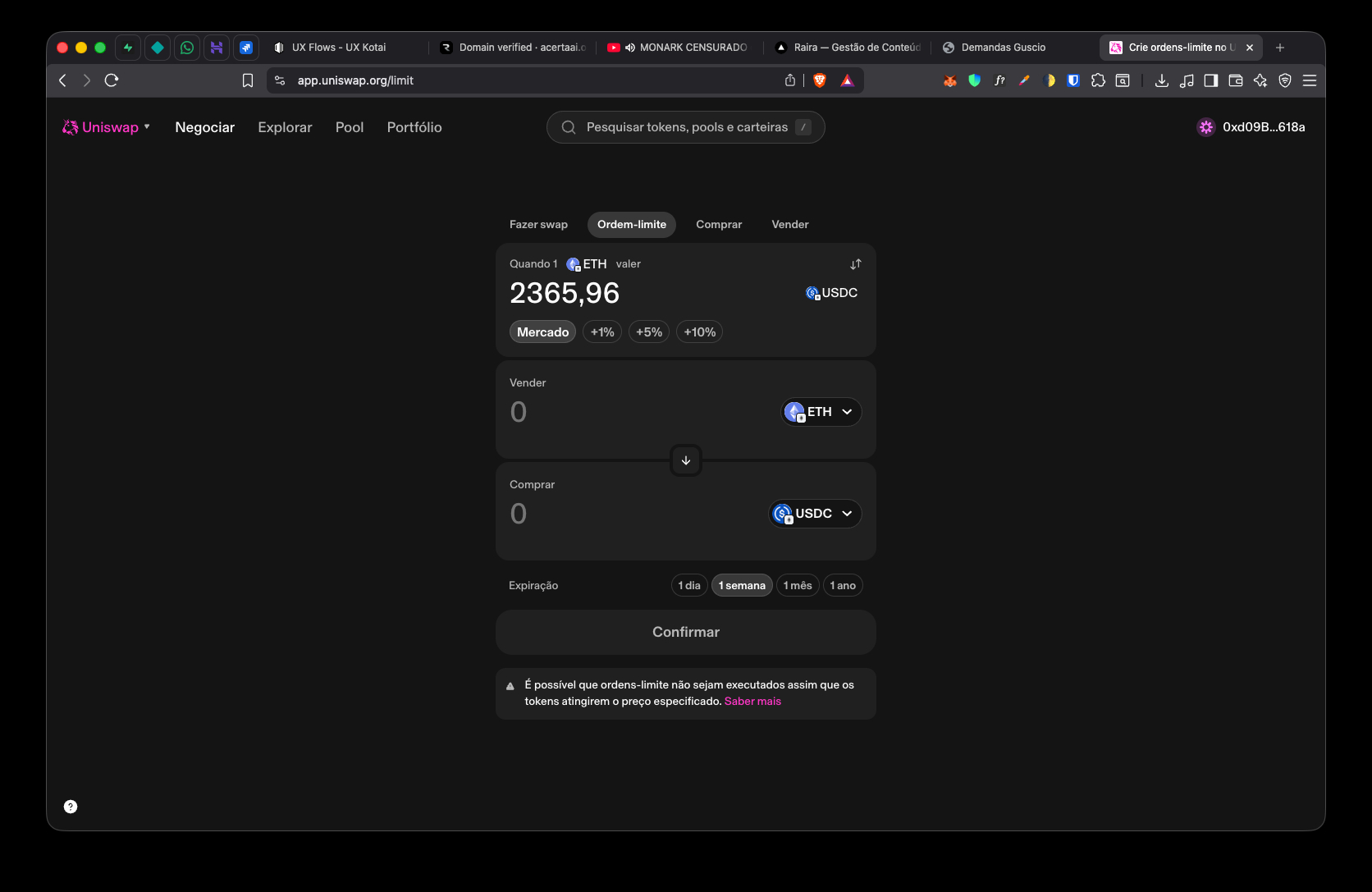The width and height of the screenshot is (1372, 892).
Task: Open the pinned teal diamond tab
Action: pyautogui.click(x=158, y=48)
